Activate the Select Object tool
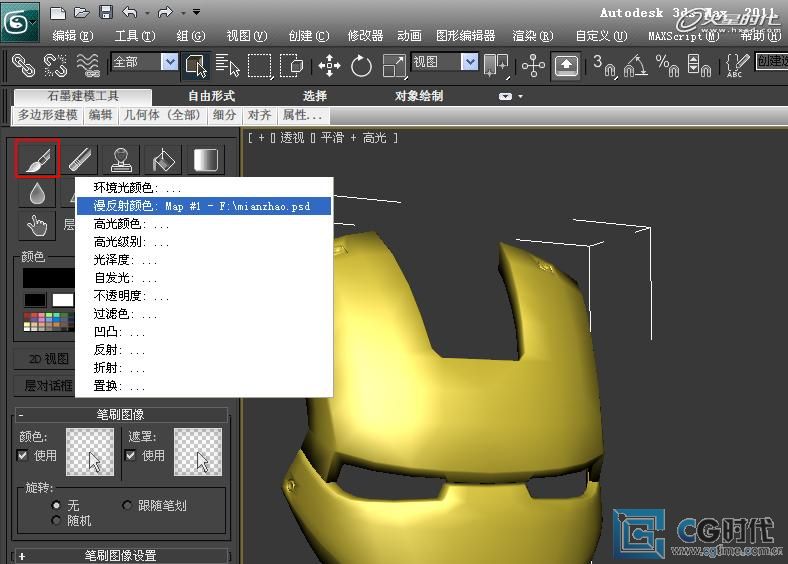Viewport: 788px width, 564px height. pos(195,66)
